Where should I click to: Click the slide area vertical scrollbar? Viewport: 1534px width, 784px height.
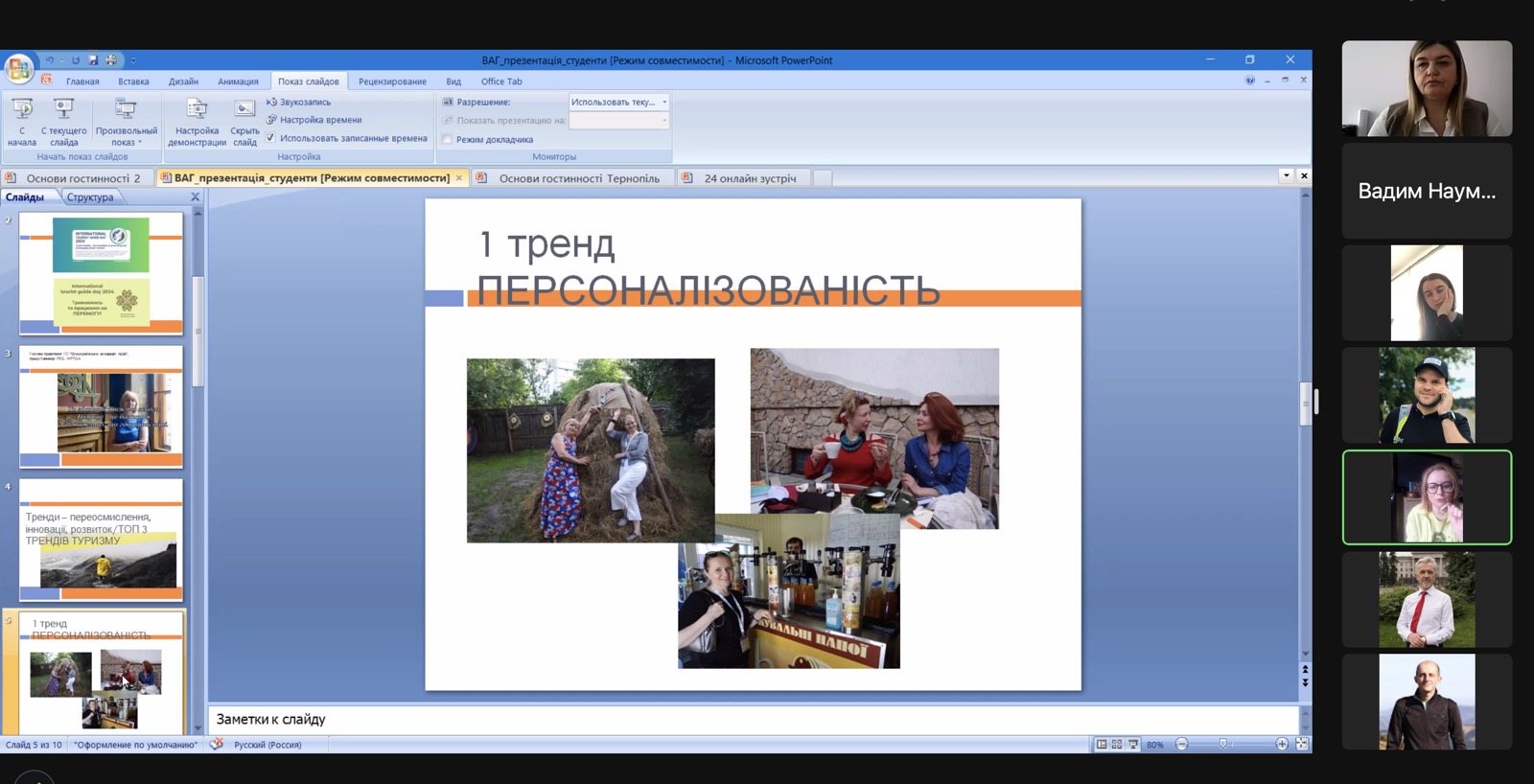pyautogui.click(x=1305, y=427)
